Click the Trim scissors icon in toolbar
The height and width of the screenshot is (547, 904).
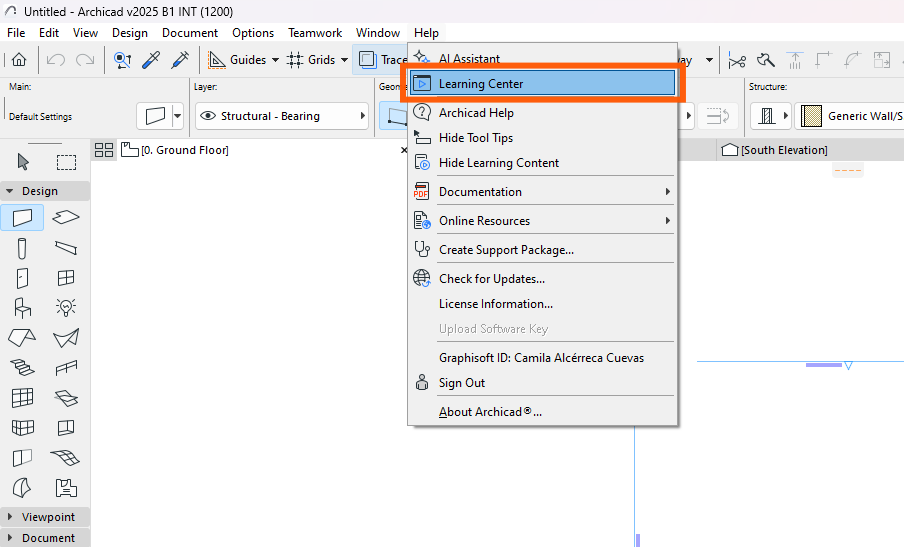[737, 60]
